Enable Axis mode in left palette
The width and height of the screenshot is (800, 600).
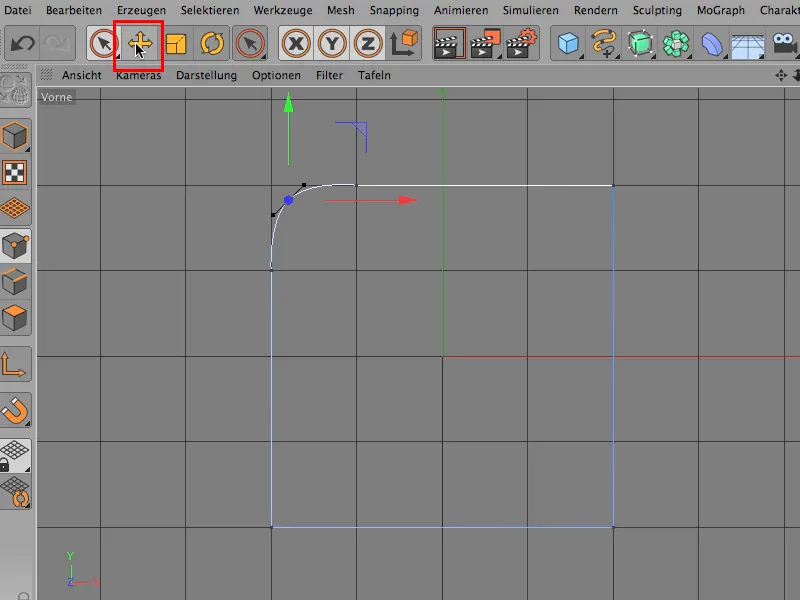pos(14,364)
